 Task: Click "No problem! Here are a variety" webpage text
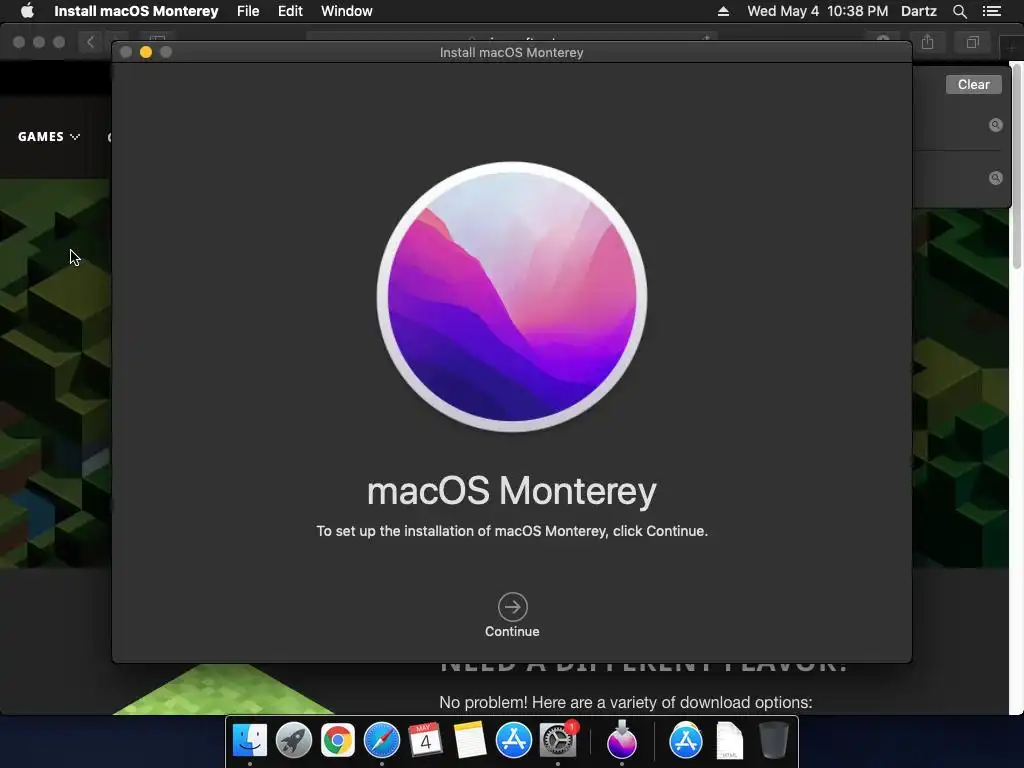626,703
